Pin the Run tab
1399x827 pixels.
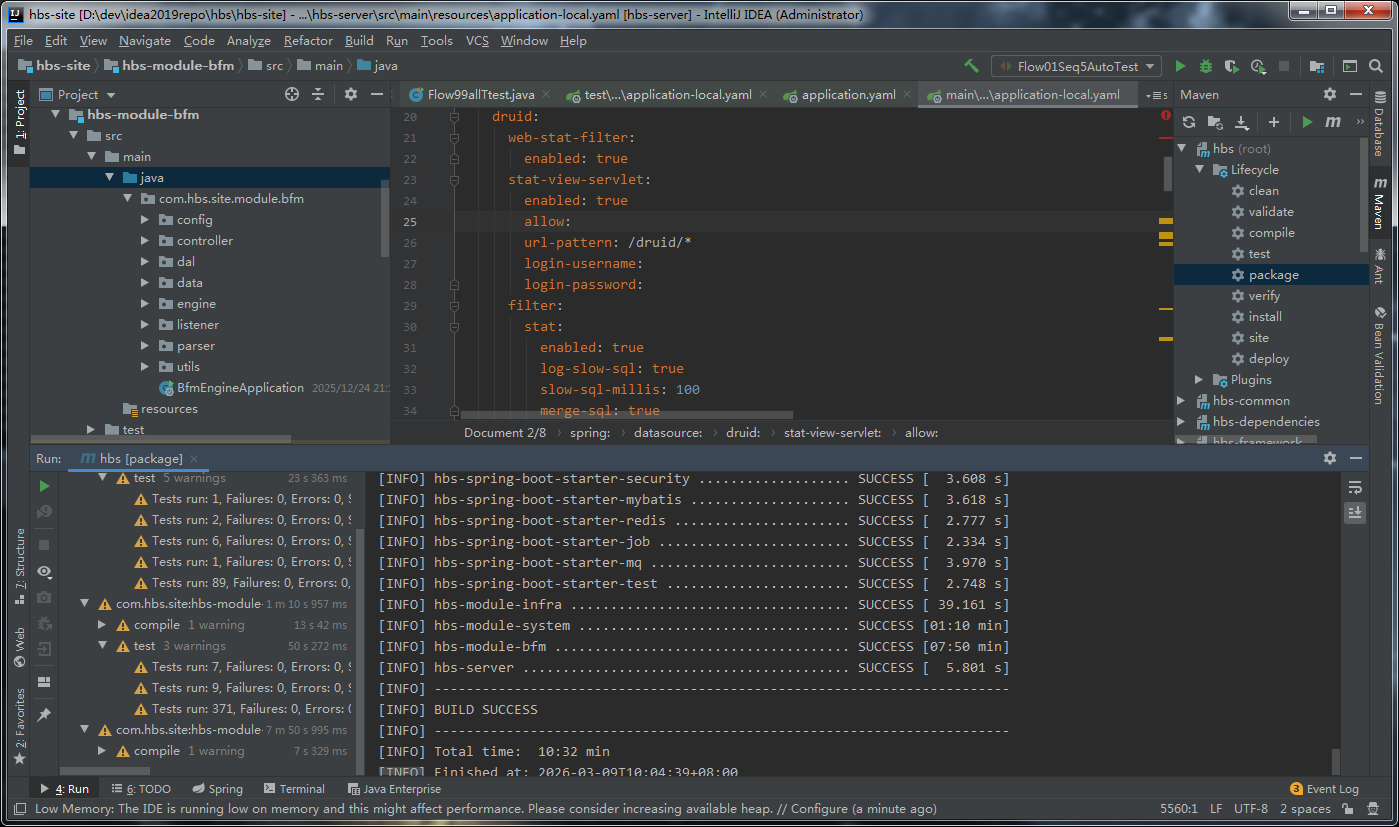[44, 715]
